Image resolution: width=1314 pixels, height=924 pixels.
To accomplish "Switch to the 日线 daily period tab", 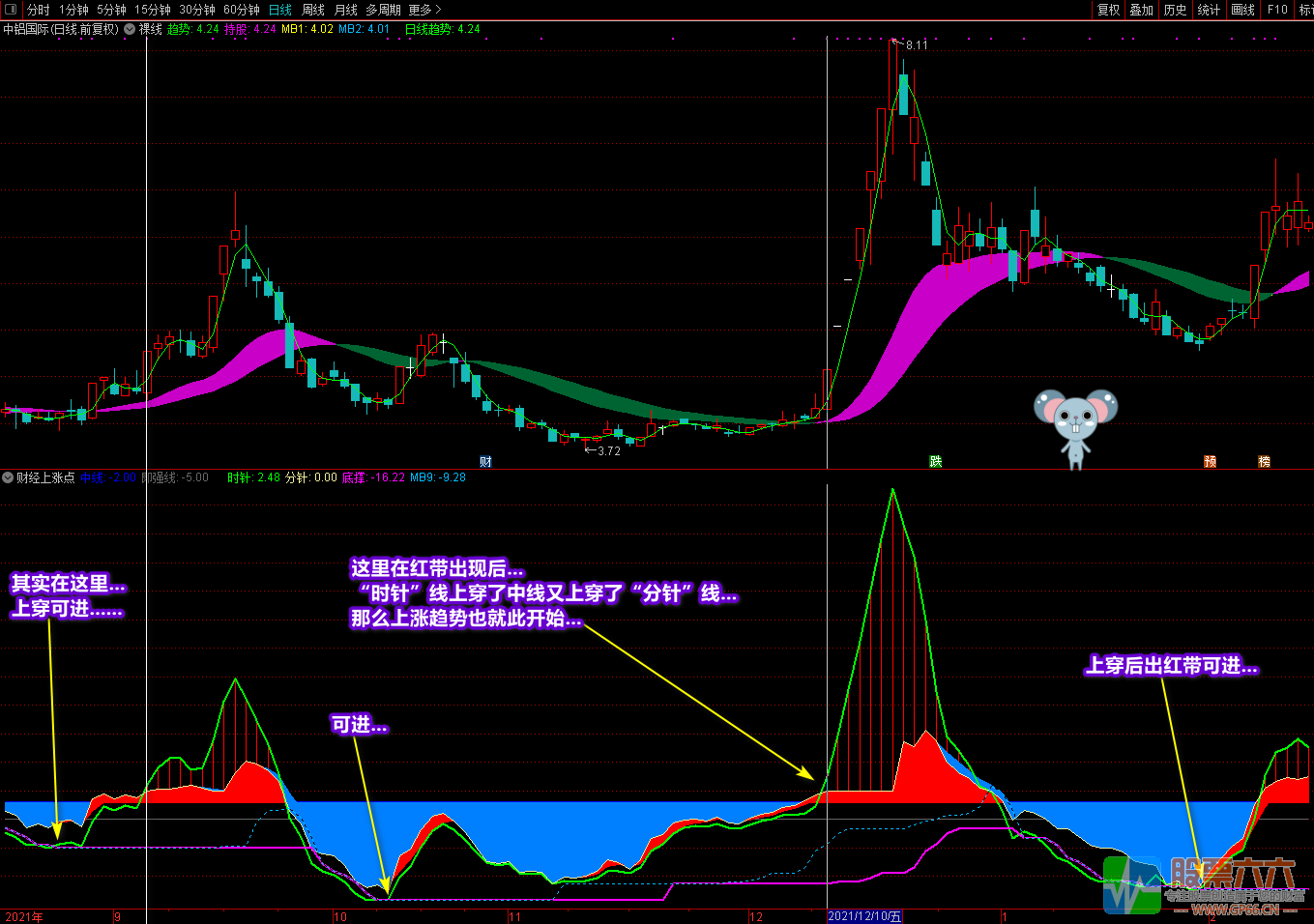I will click(279, 10).
